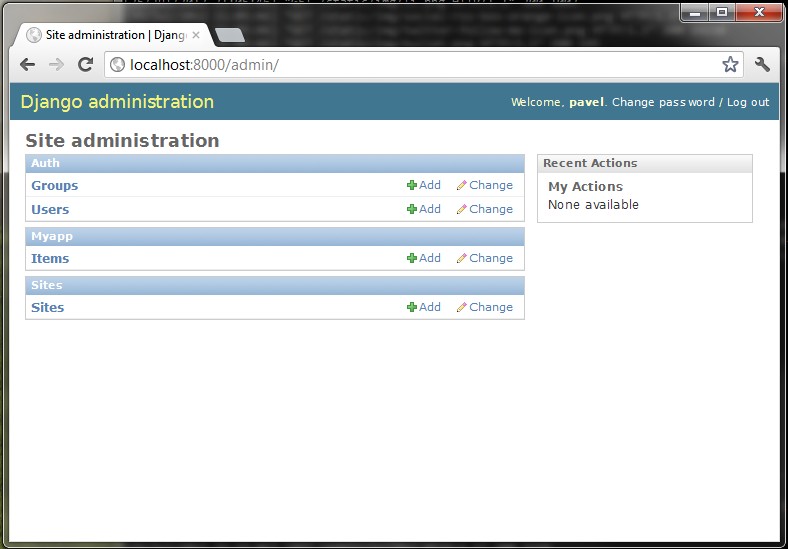Click the username pavel in the header
788x549 pixels.
point(586,102)
